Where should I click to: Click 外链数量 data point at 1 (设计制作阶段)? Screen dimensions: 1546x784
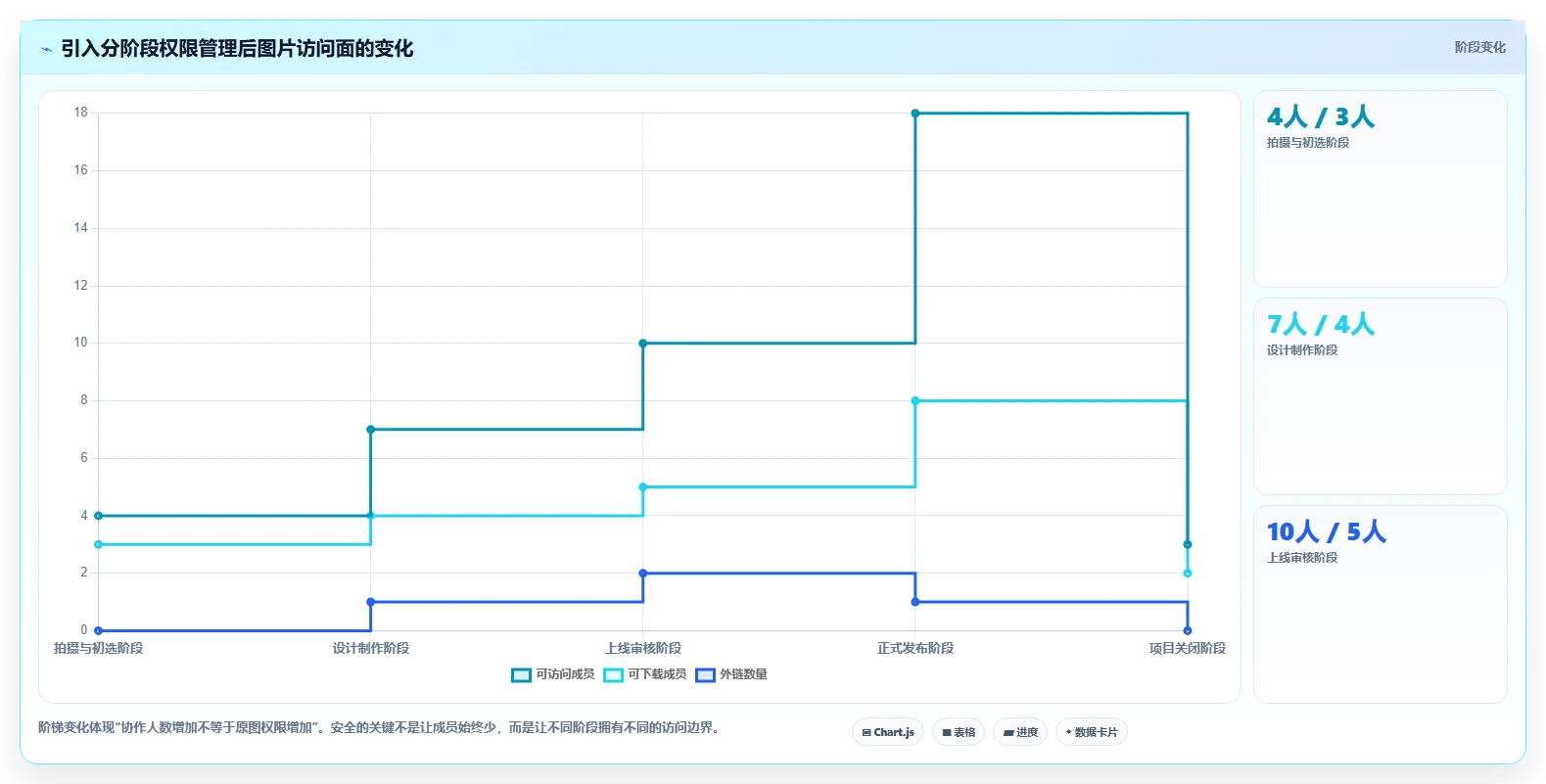[370, 602]
